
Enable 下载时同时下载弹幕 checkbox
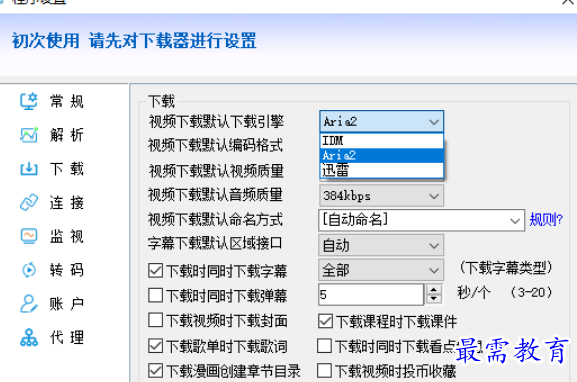click(156, 295)
